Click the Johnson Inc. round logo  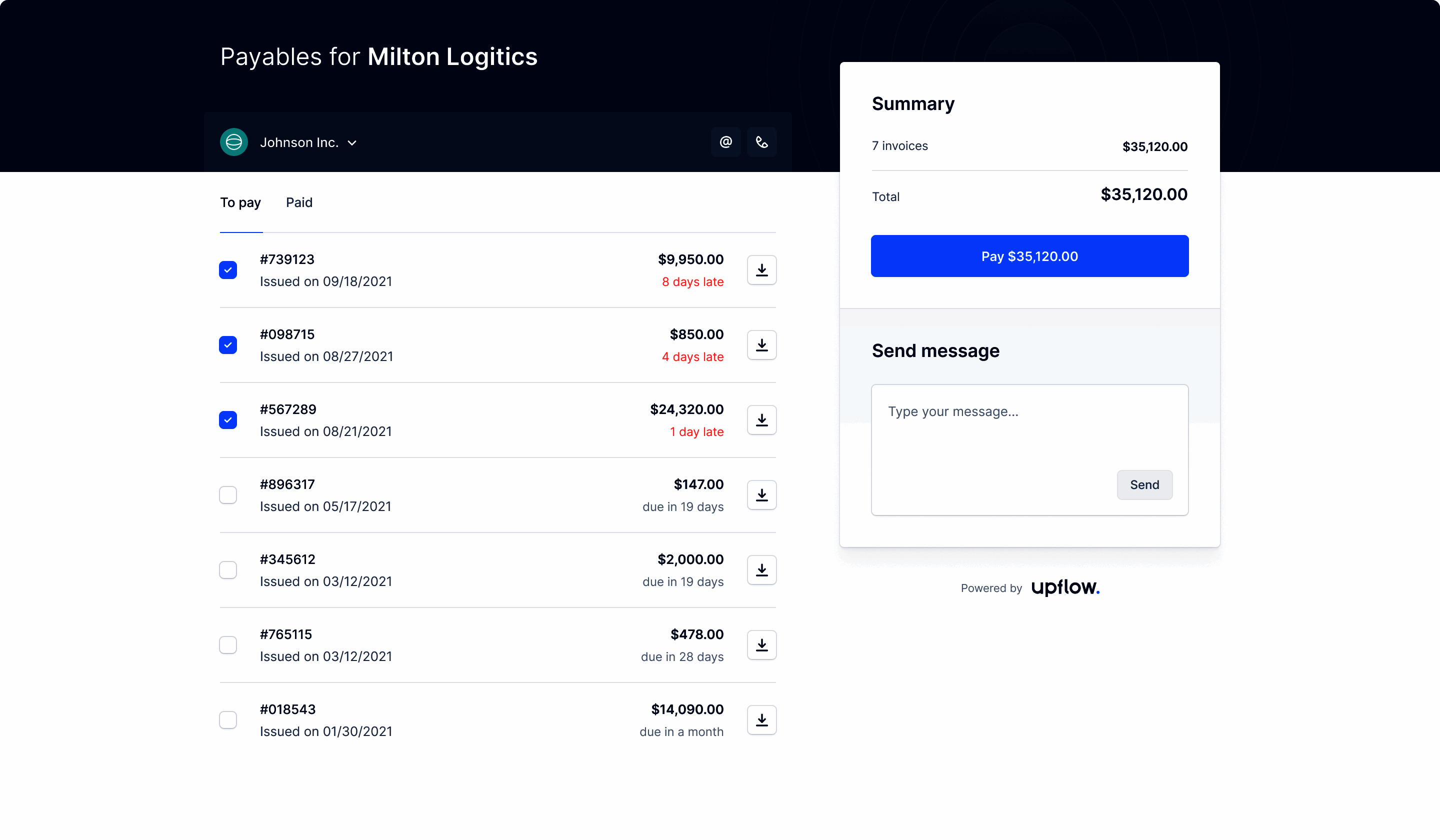click(x=233, y=142)
